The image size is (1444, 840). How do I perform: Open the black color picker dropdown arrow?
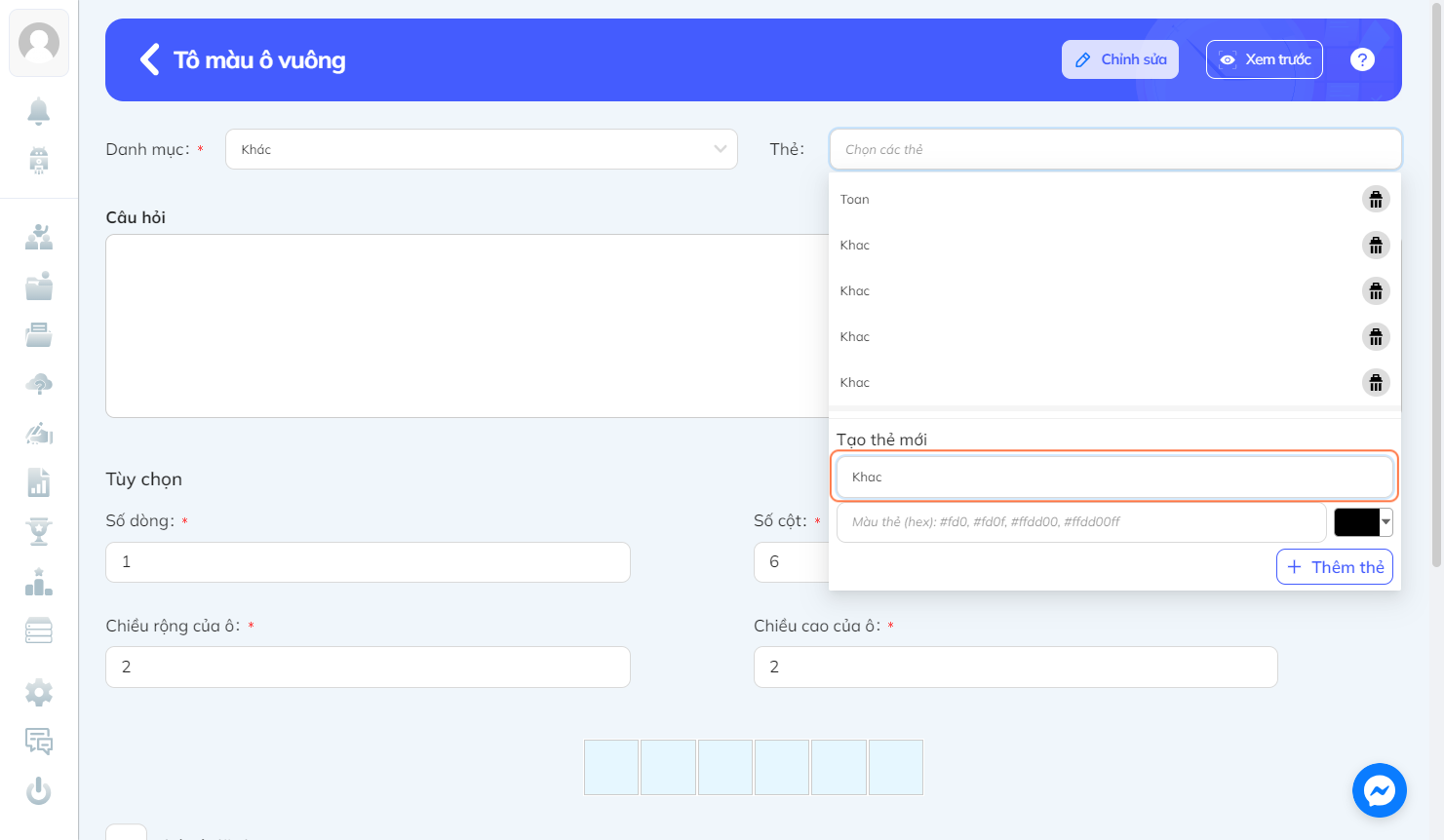pyautogui.click(x=1385, y=522)
